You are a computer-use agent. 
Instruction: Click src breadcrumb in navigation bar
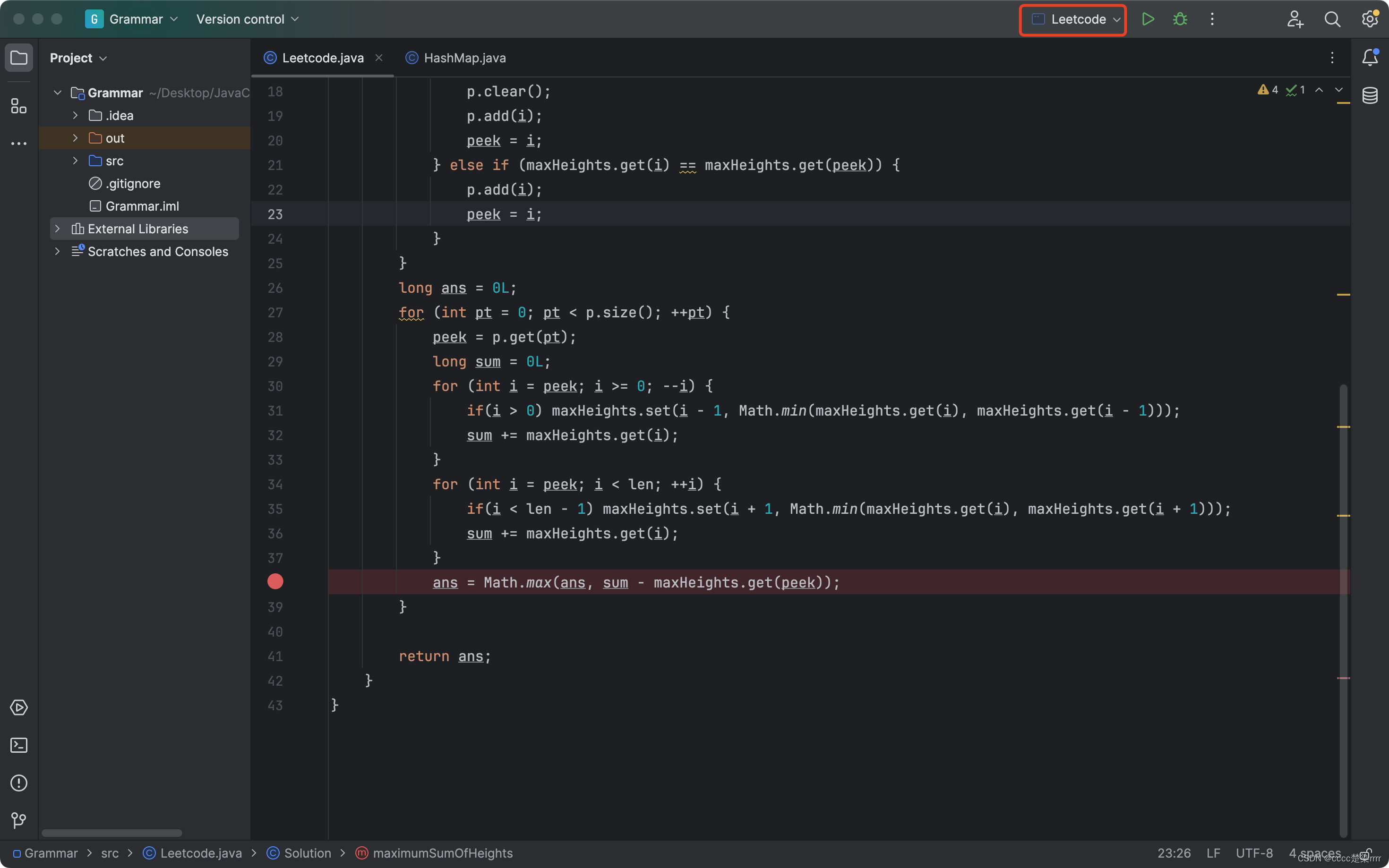(110, 853)
